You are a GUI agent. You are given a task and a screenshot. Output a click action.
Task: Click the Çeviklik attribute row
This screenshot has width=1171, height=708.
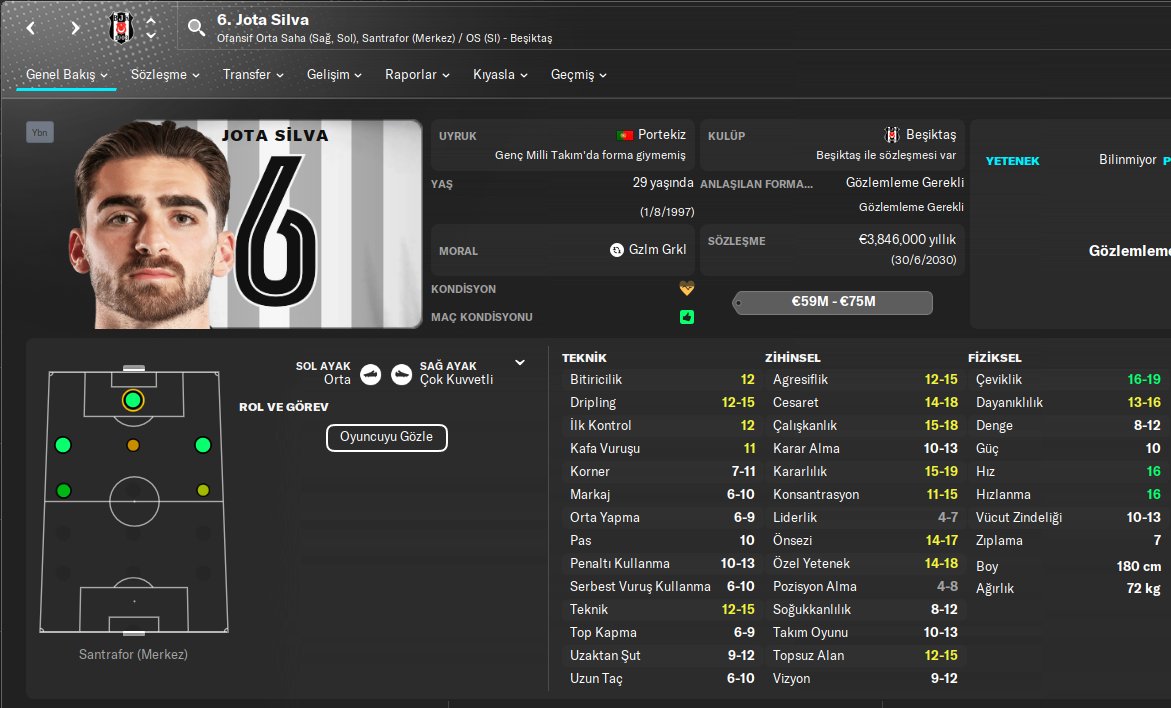1068,379
